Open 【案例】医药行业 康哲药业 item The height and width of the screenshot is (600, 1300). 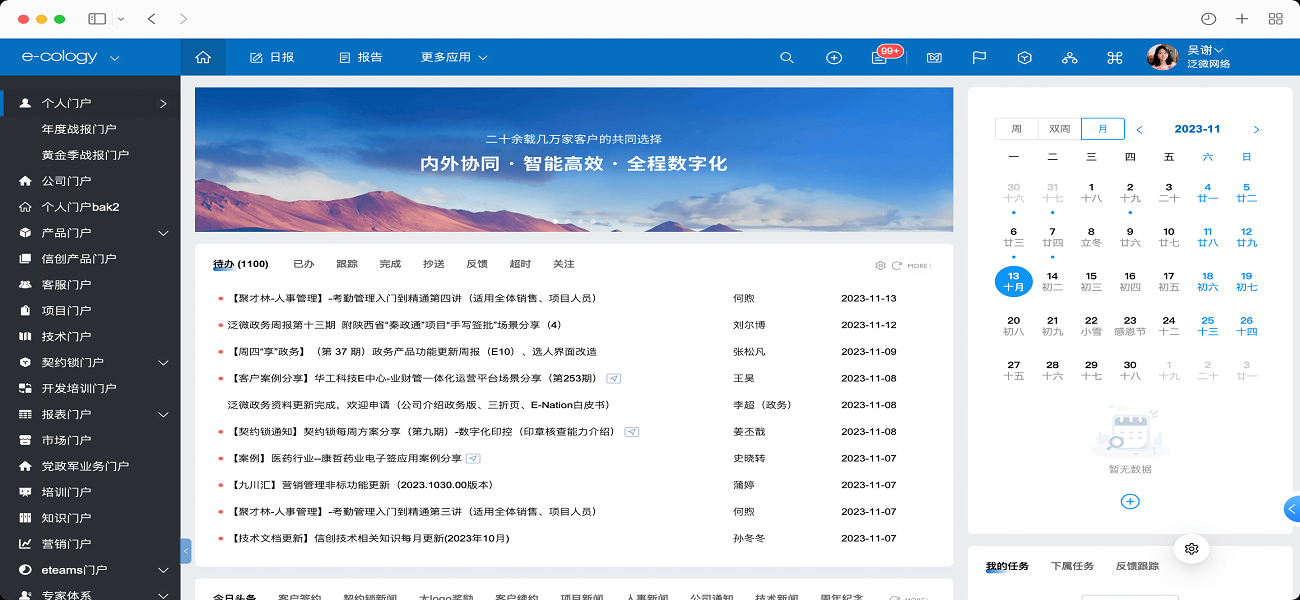tap(344, 458)
